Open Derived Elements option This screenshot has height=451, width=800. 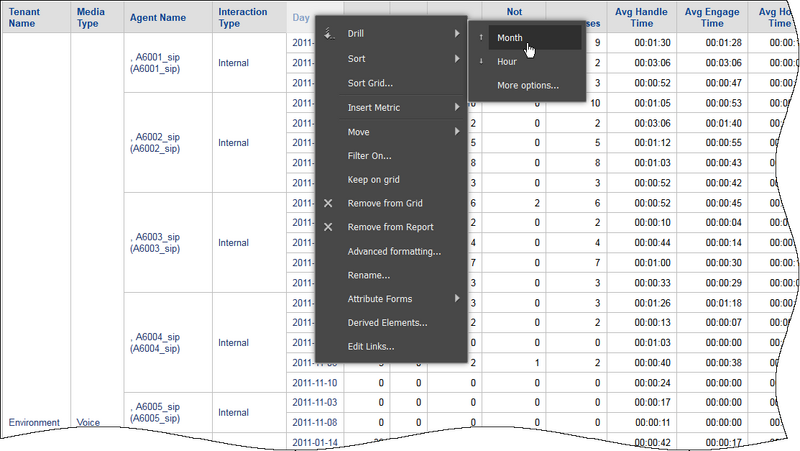[x=387, y=323]
